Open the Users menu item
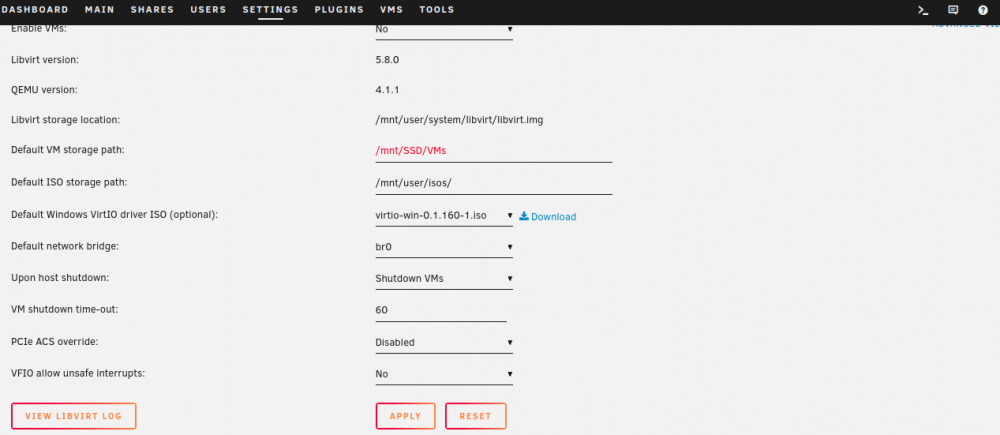Screen dimensions: 1000x435 pos(208,10)
